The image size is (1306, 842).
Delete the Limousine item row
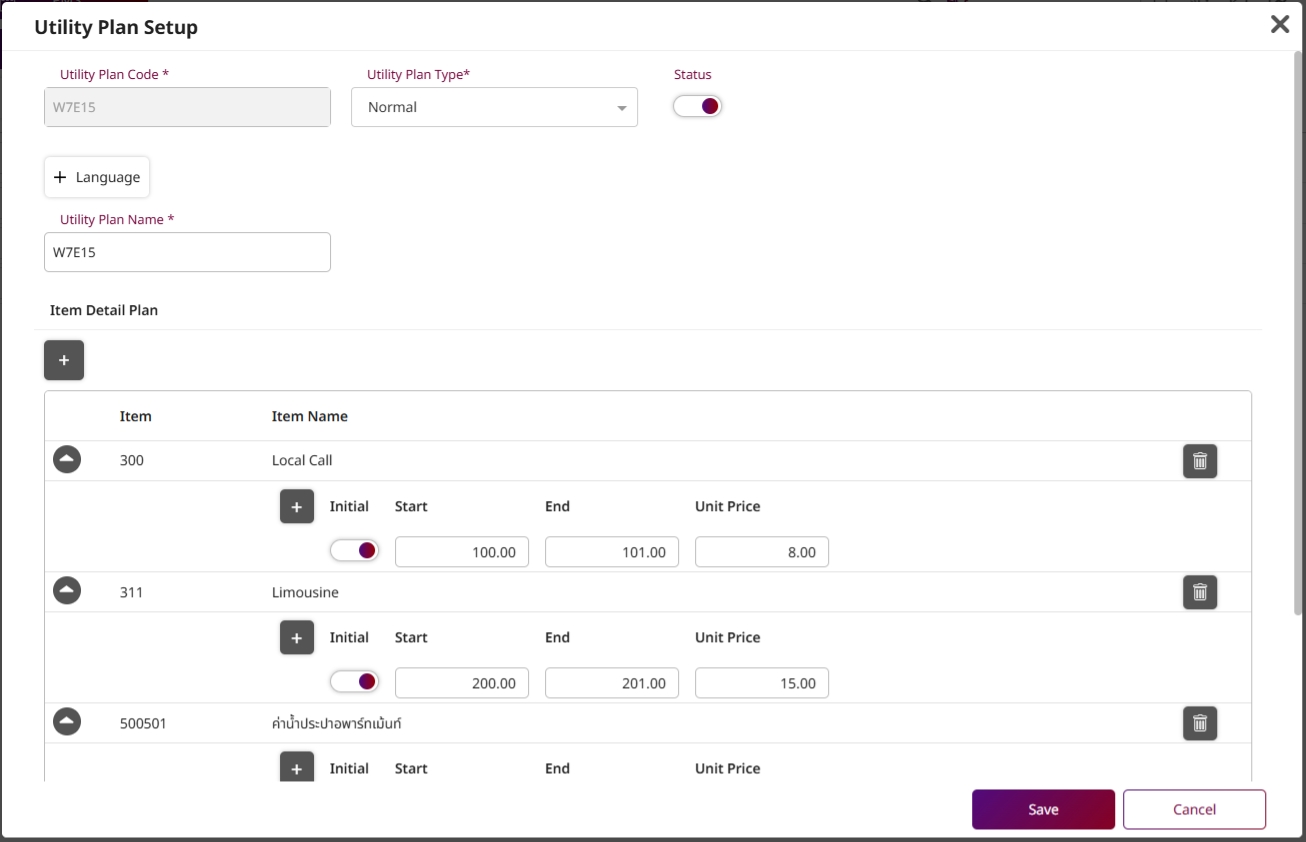(x=1200, y=592)
